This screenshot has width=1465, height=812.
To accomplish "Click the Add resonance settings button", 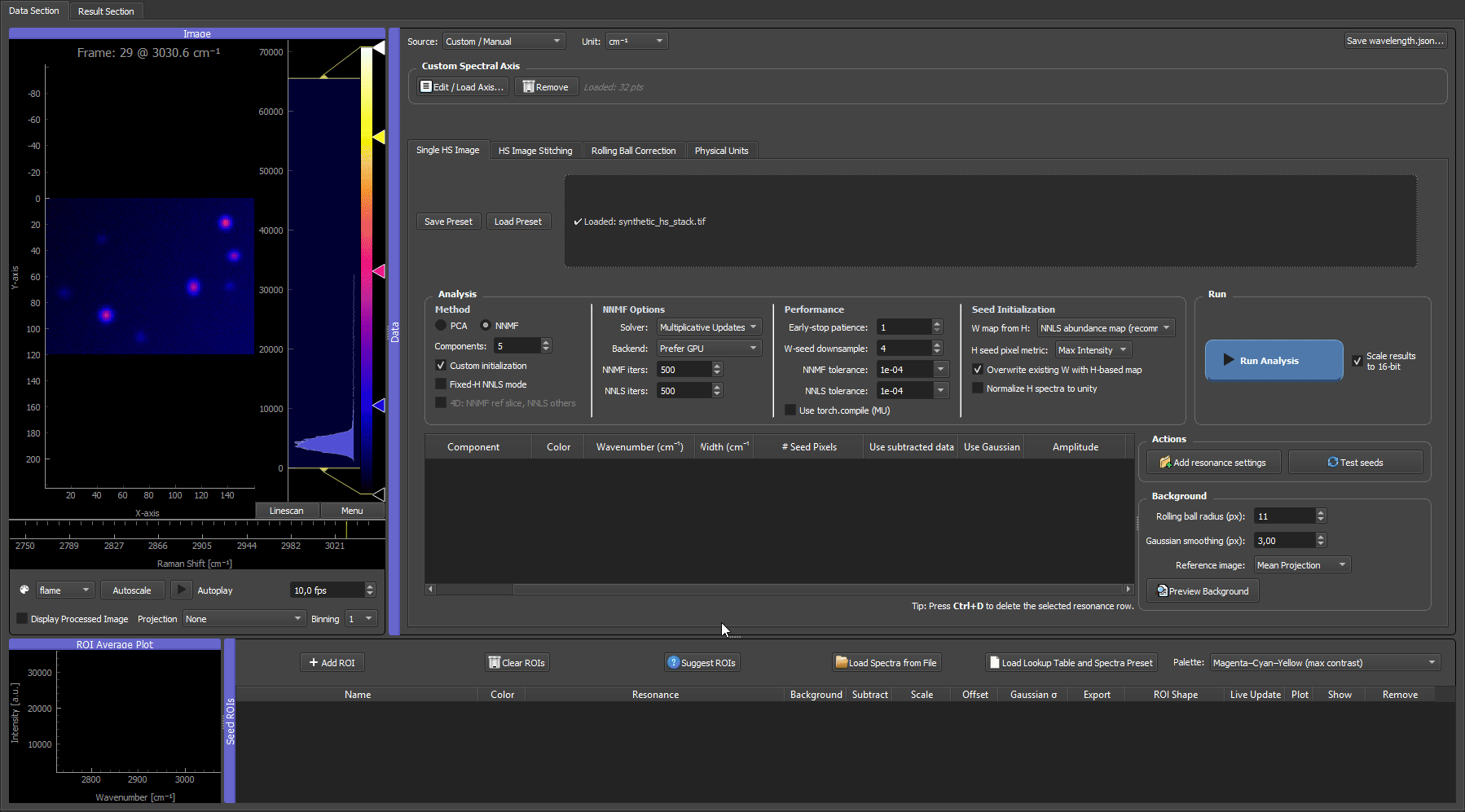I will click(x=1213, y=463).
